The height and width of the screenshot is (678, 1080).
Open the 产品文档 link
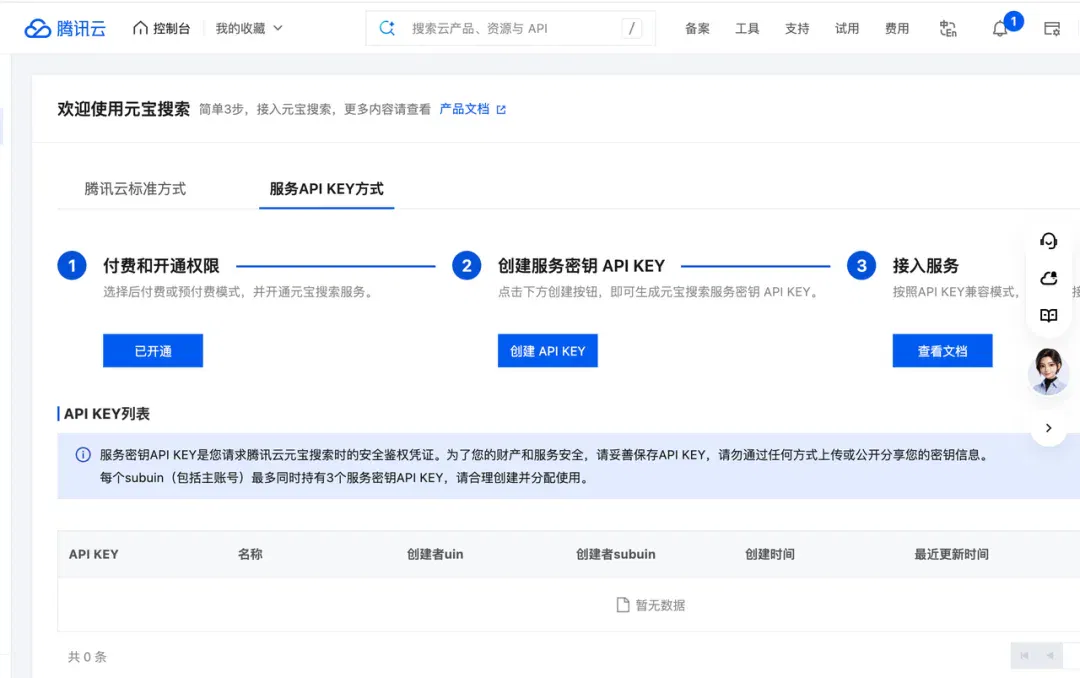[464, 109]
